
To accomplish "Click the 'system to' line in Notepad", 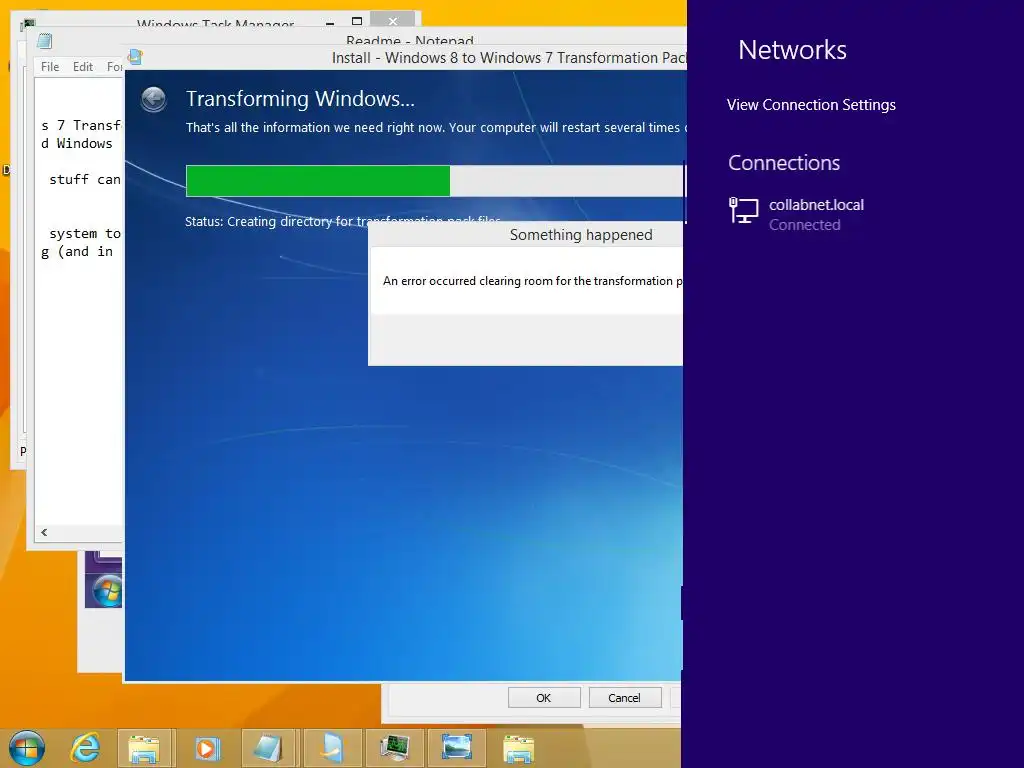I will coord(84,233).
